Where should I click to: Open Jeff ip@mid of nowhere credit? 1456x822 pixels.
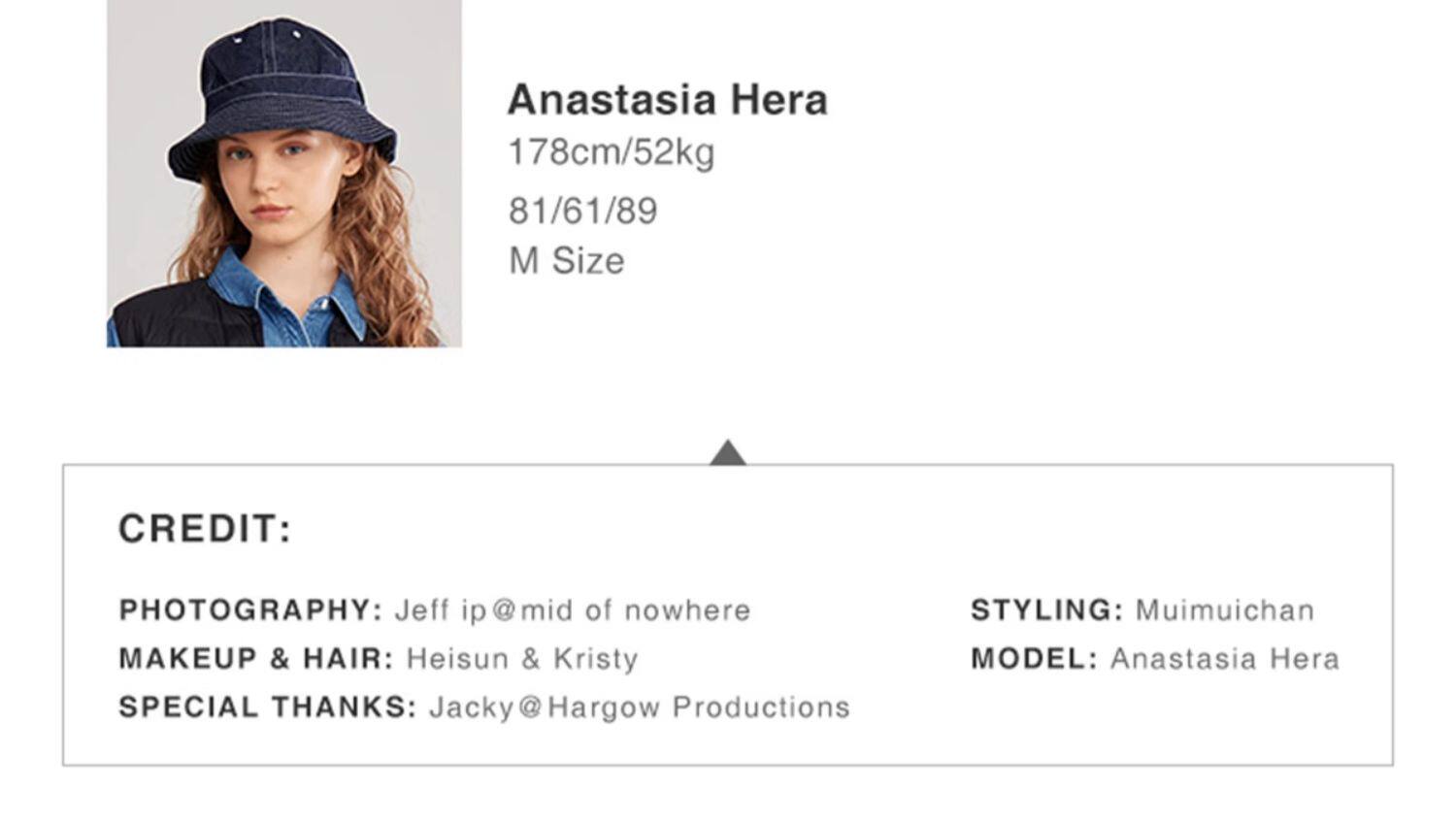pyautogui.click(x=573, y=610)
